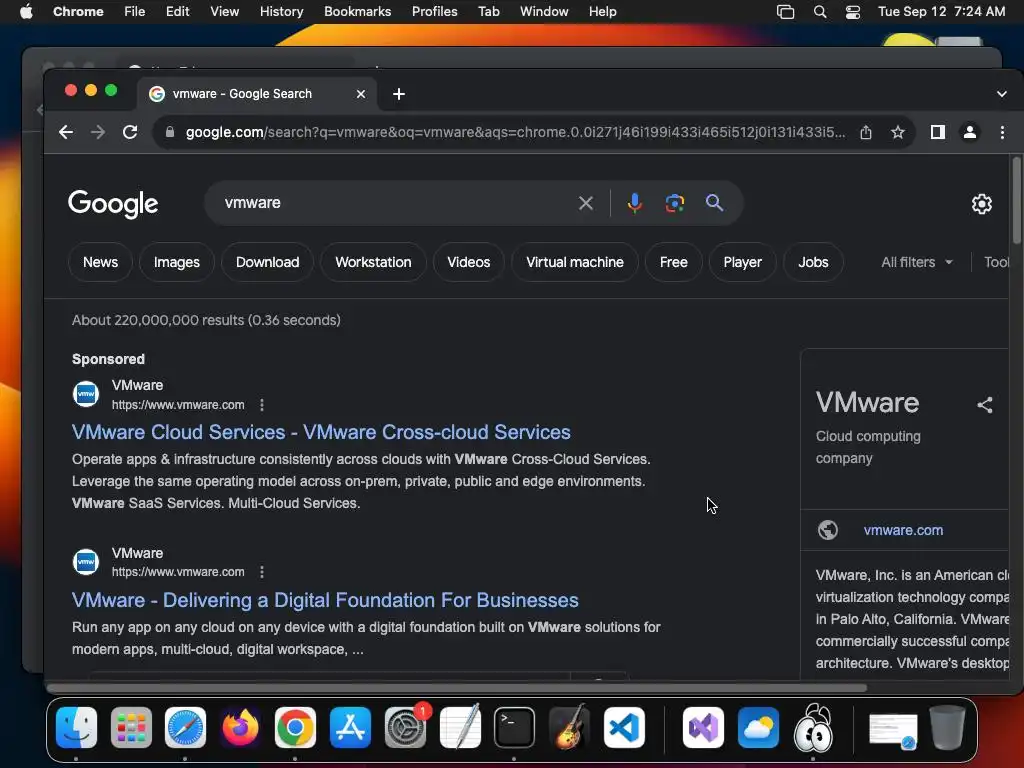Click the vertical page scrollbar
The height and width of the screenshot is (768, 1024).
click(1016, 200)
